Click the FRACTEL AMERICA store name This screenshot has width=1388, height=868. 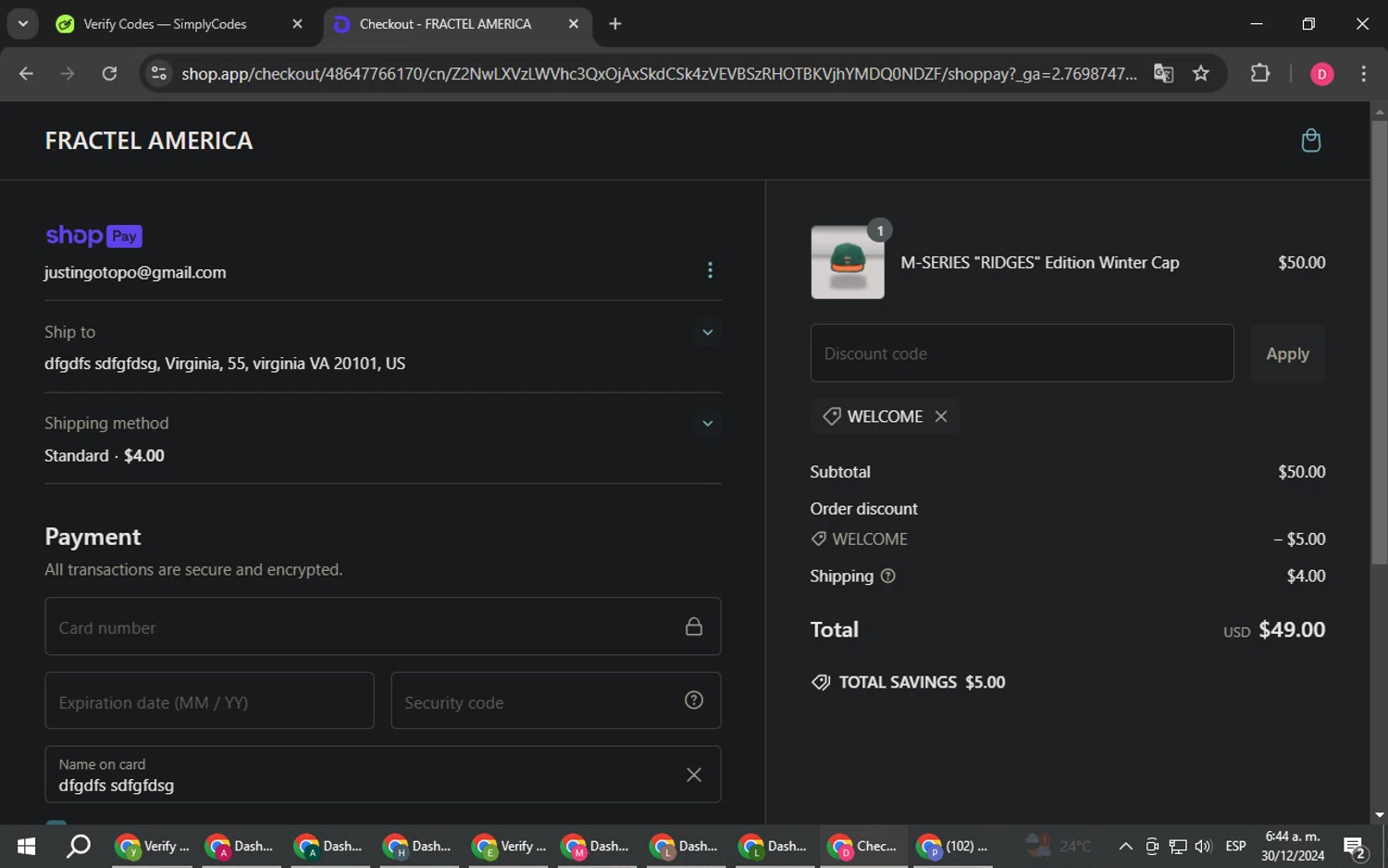(149, 141)
